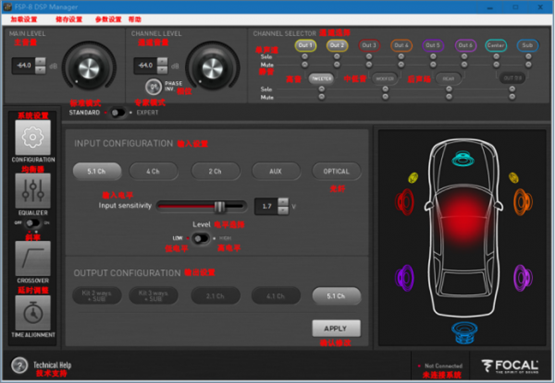Click the Input sensitivity slider handle
The width and height of the screenshot is (555, 383).
pyautogui.click(x=220, y=206)
